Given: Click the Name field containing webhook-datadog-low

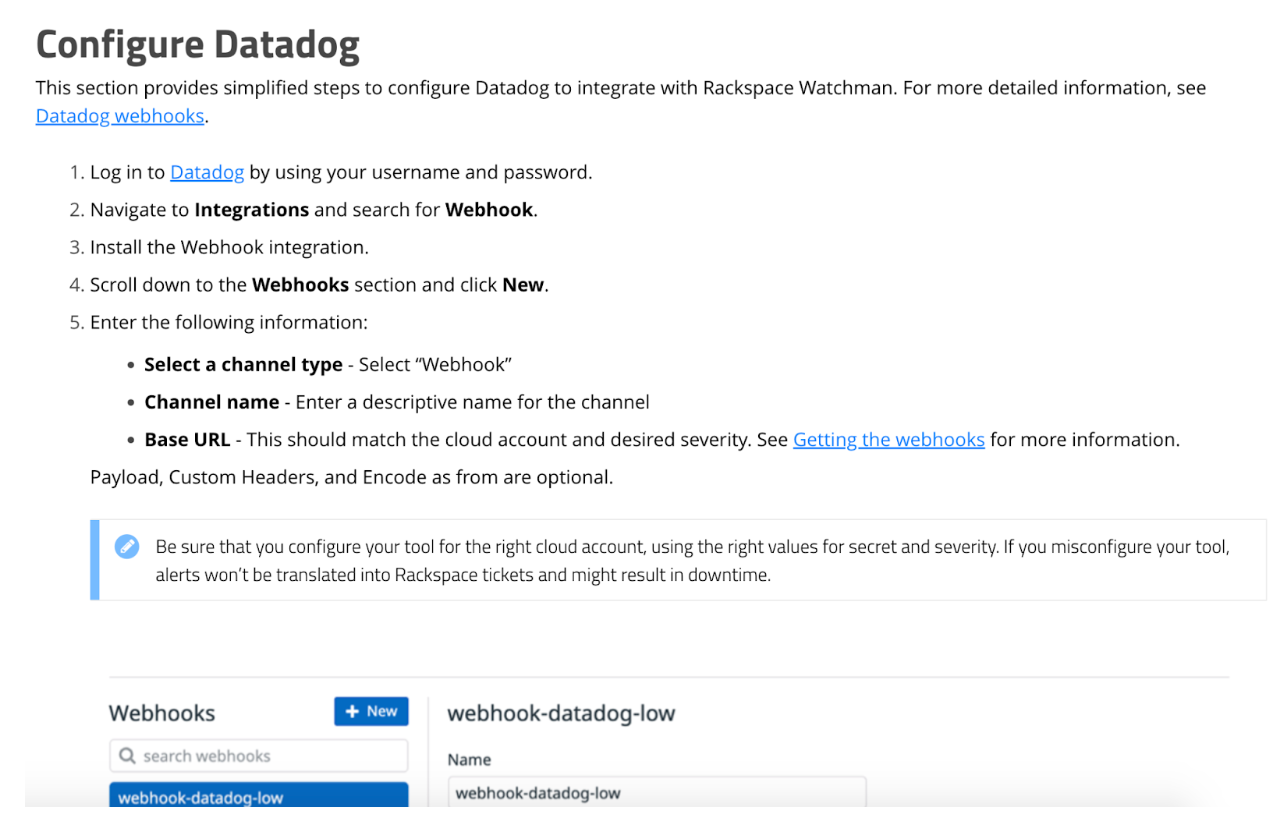Looking at the screenshot, I should [x=656, y=793].
